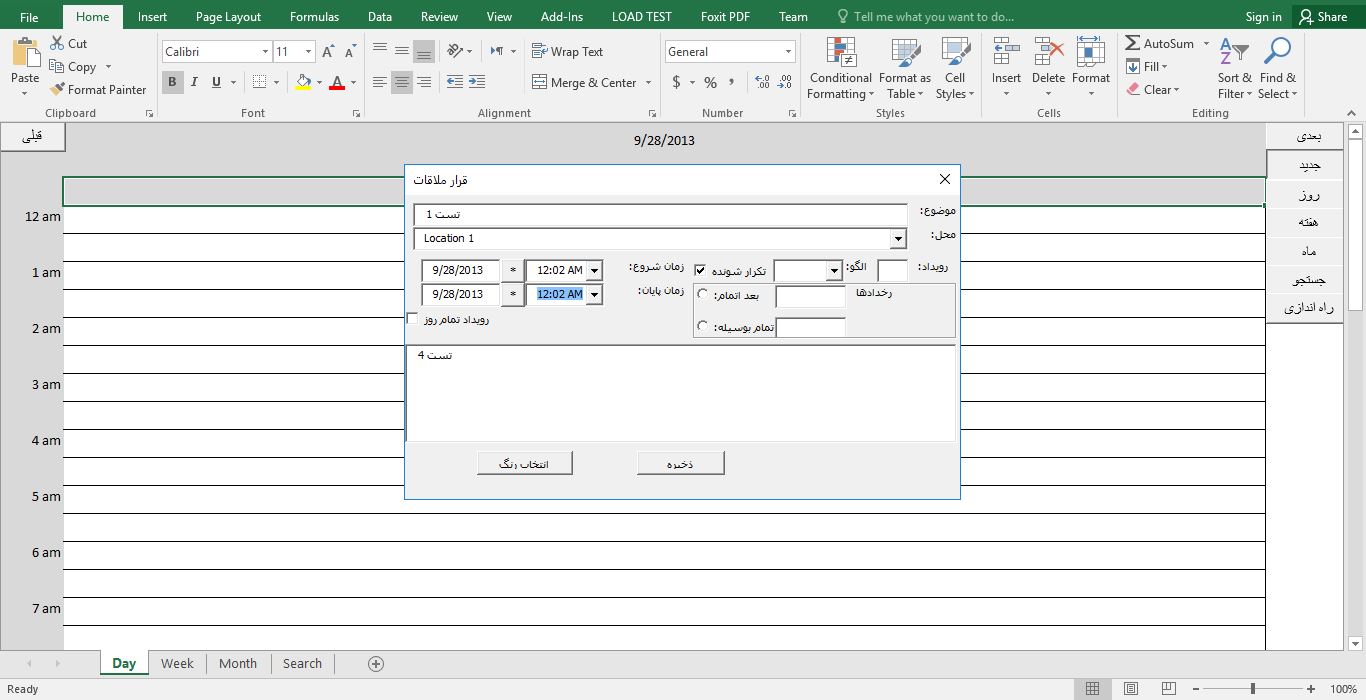Click the Increase Decimal icon
Image resolution: width=1366 pixels, height=700 pixels.
(763, 82)
